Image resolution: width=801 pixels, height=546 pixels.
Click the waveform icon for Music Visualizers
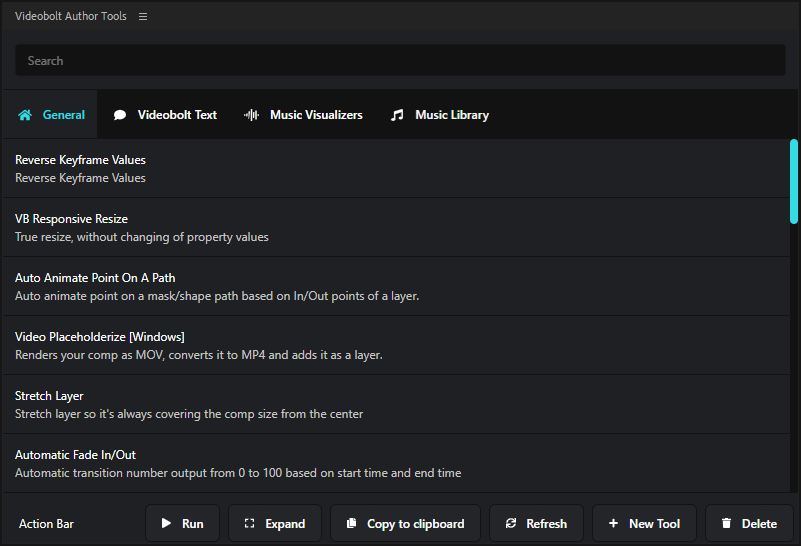(251, 115)
